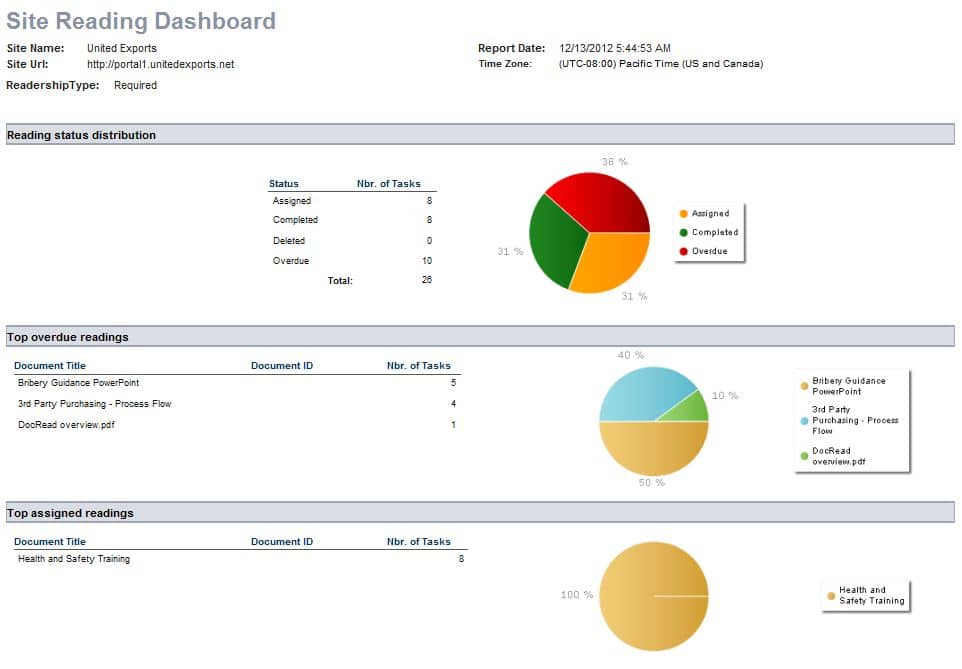
Task: Click the 38 % pie chart label
Action: coord(615,162)
